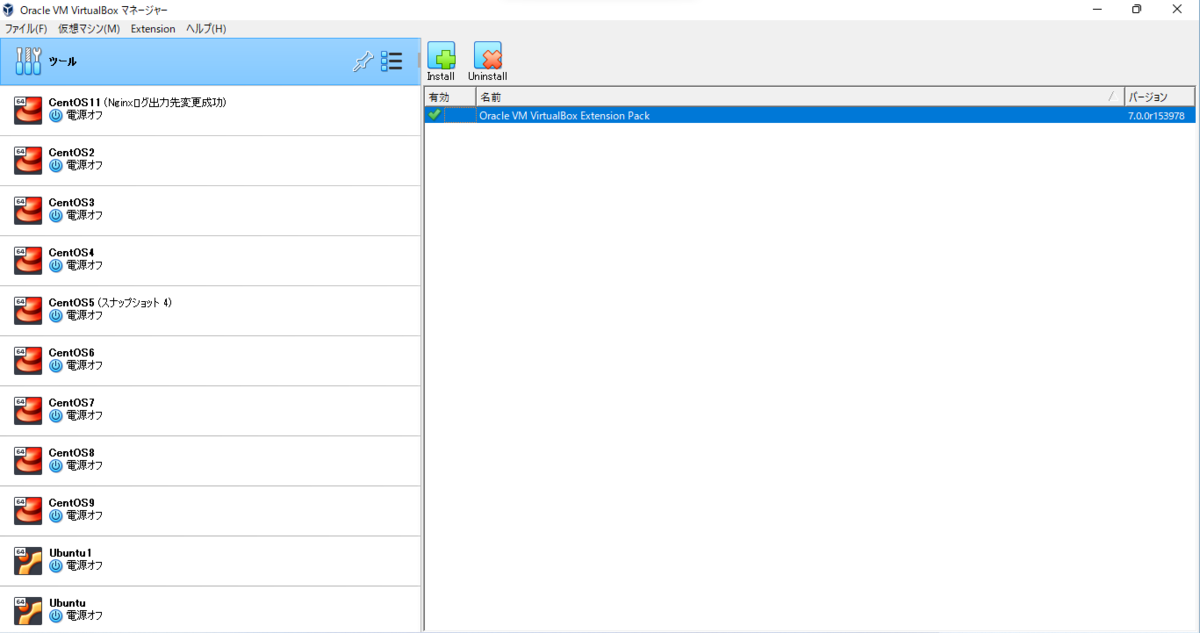Open the 仮想マシン(M) menu
Image resolution: width=1200 pixels, height=633 pixels.
pos(89,29)
